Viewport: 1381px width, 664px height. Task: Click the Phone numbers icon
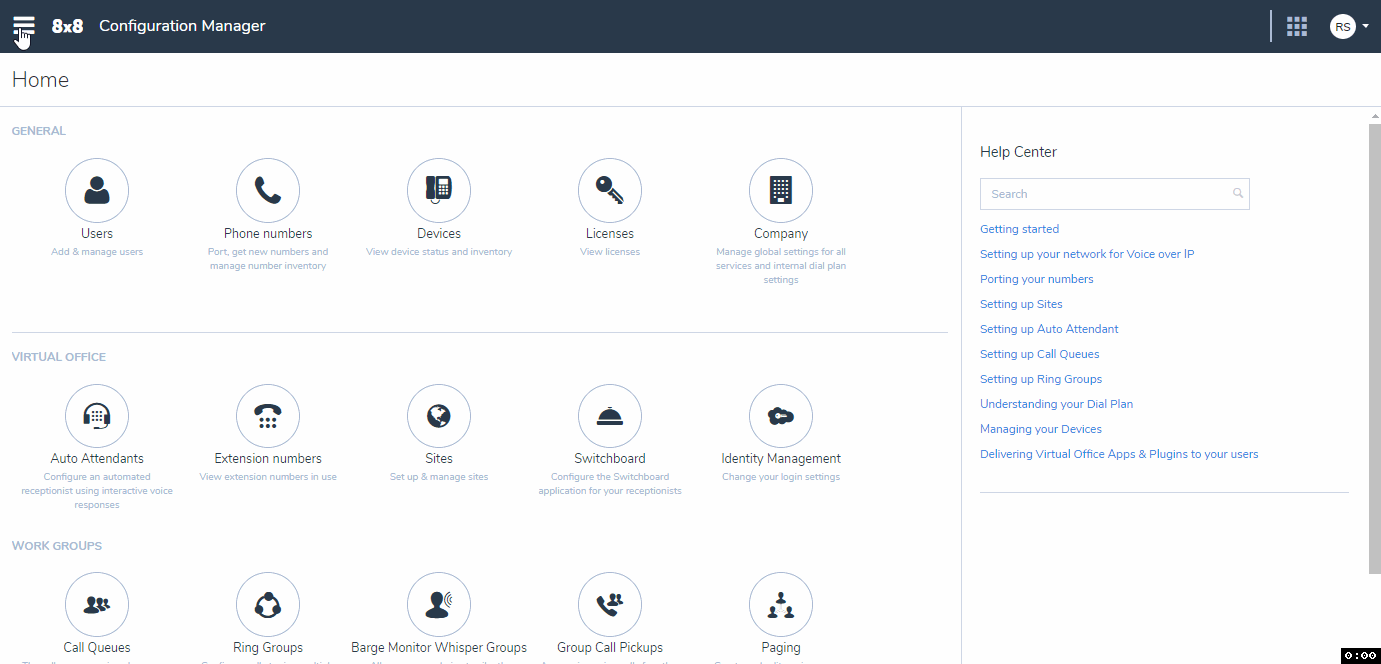click(268, 190)
